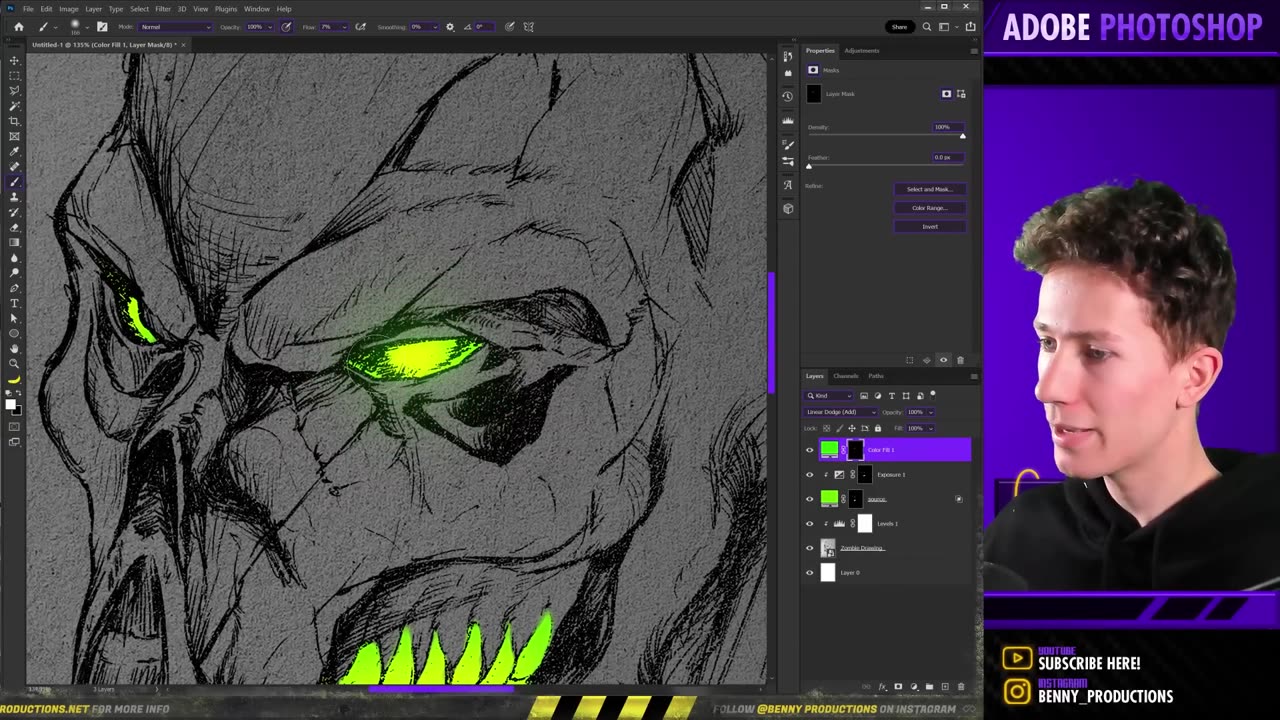Click layer style fx icon

[882, 687]
